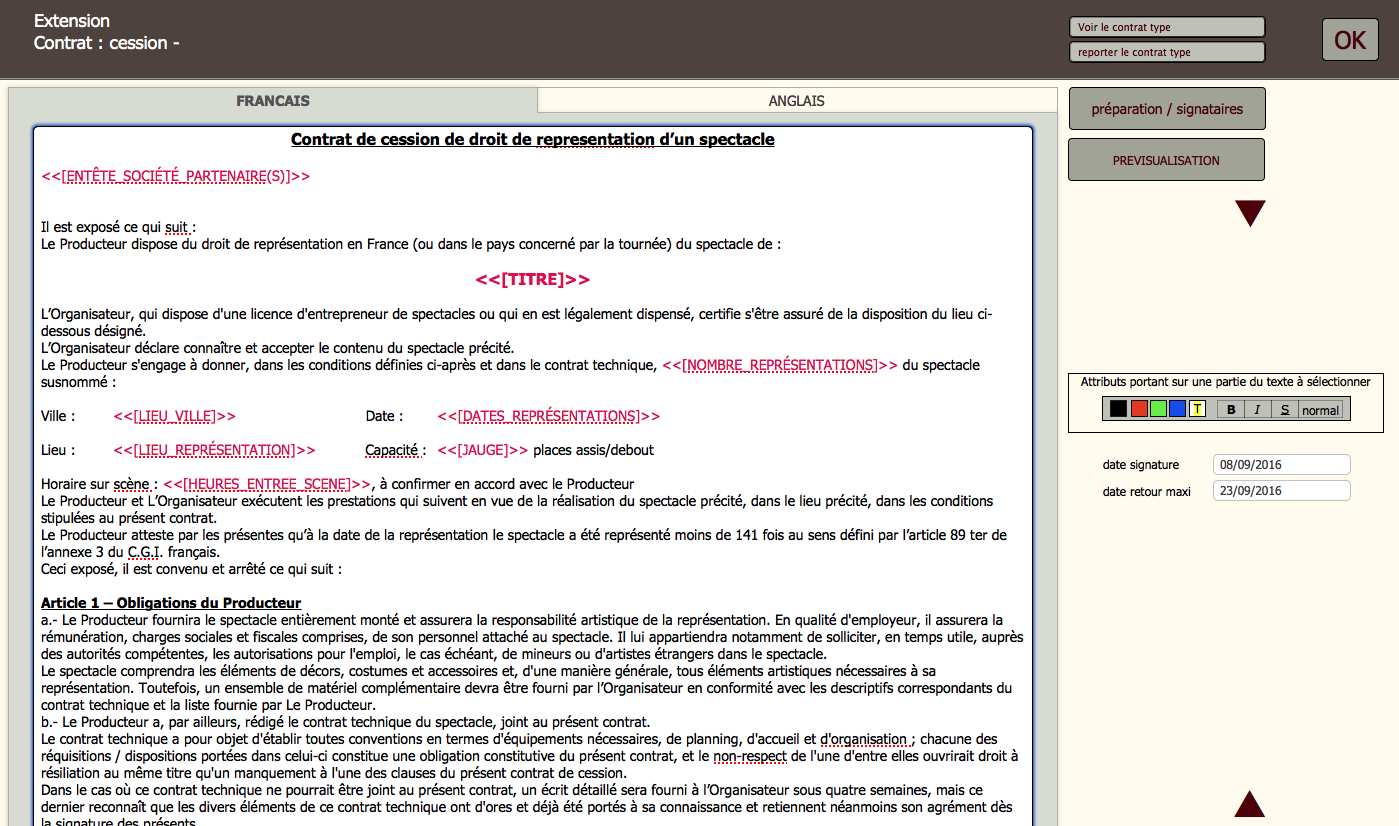Reset text style with normal button
Image resolution: width=1399 pixels, height=826 pixels.
coord(1320,409)
